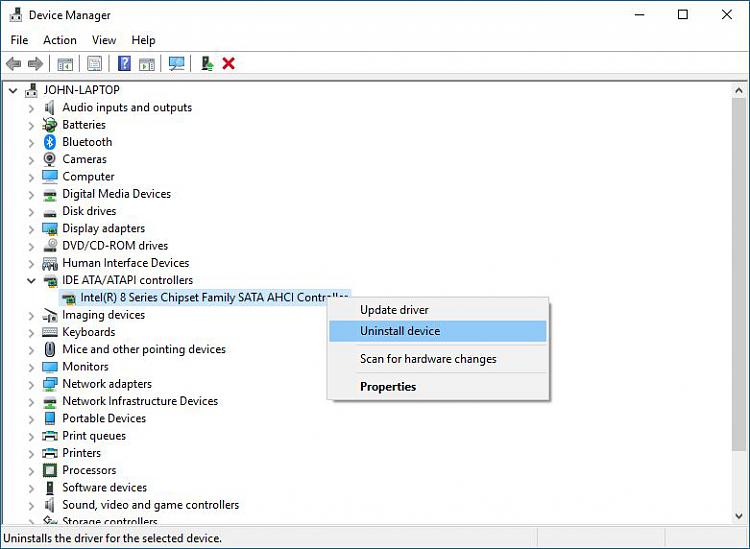750x549 pixels.
Task: Select the Computer tree label
Action: click(x=88, y=176)
